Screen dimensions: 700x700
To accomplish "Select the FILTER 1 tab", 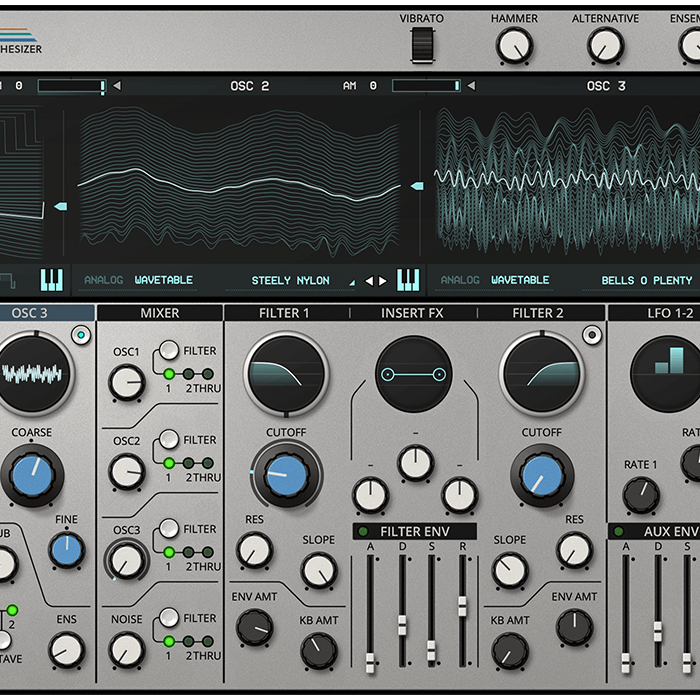I will [284, 313].
